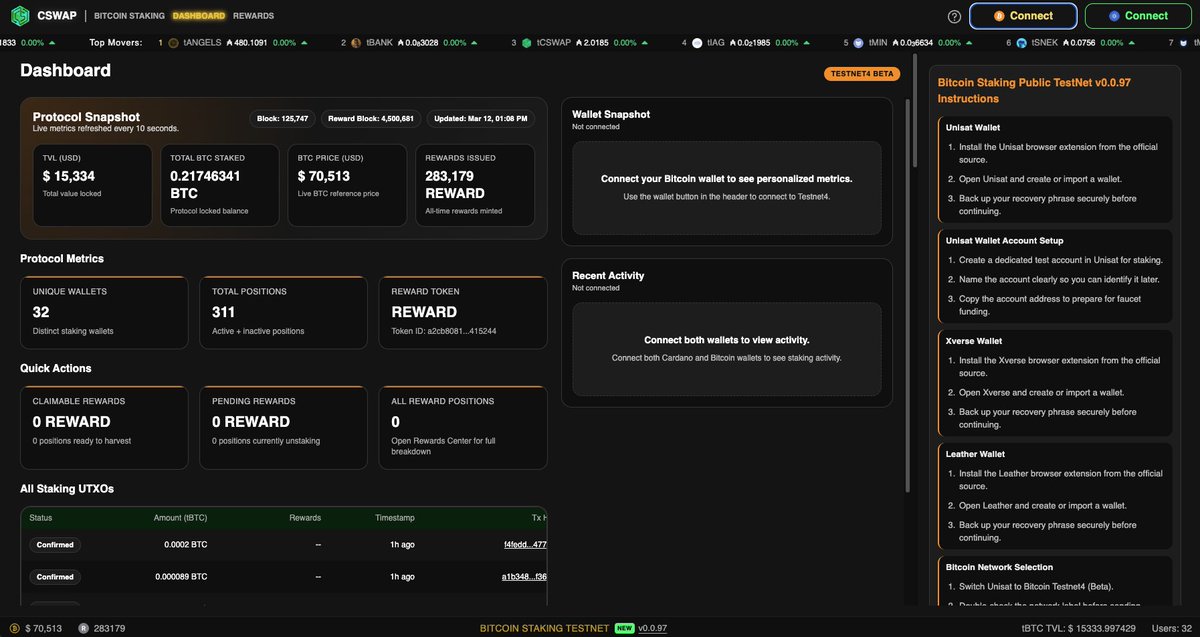Screen dimensions: 1200x637
Task: Click the tIAG token icon in the ticker
Action: tap(695, 43)
